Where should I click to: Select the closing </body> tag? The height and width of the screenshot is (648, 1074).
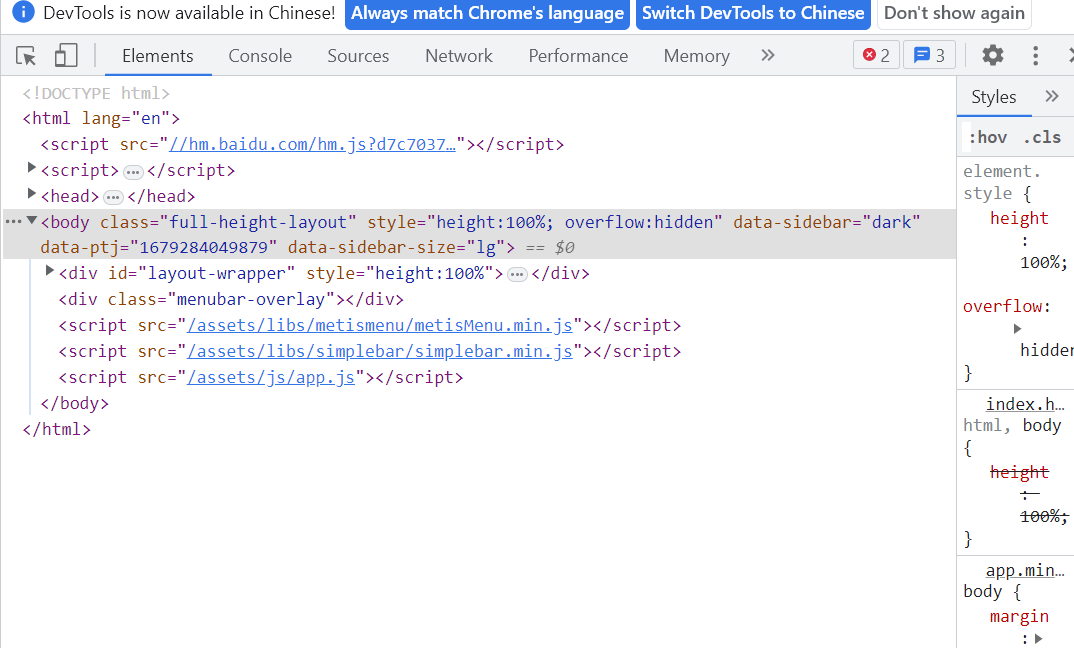tap(75, 403)
